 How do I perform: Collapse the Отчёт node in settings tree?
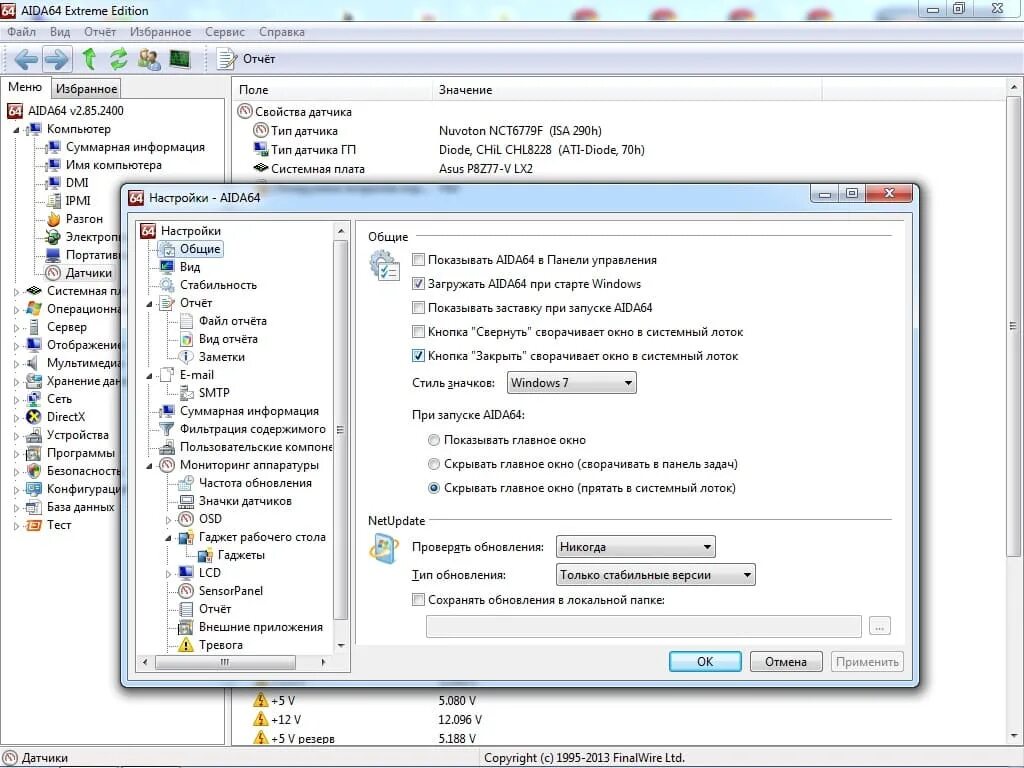pyautogui.click(x=149, y=304)
